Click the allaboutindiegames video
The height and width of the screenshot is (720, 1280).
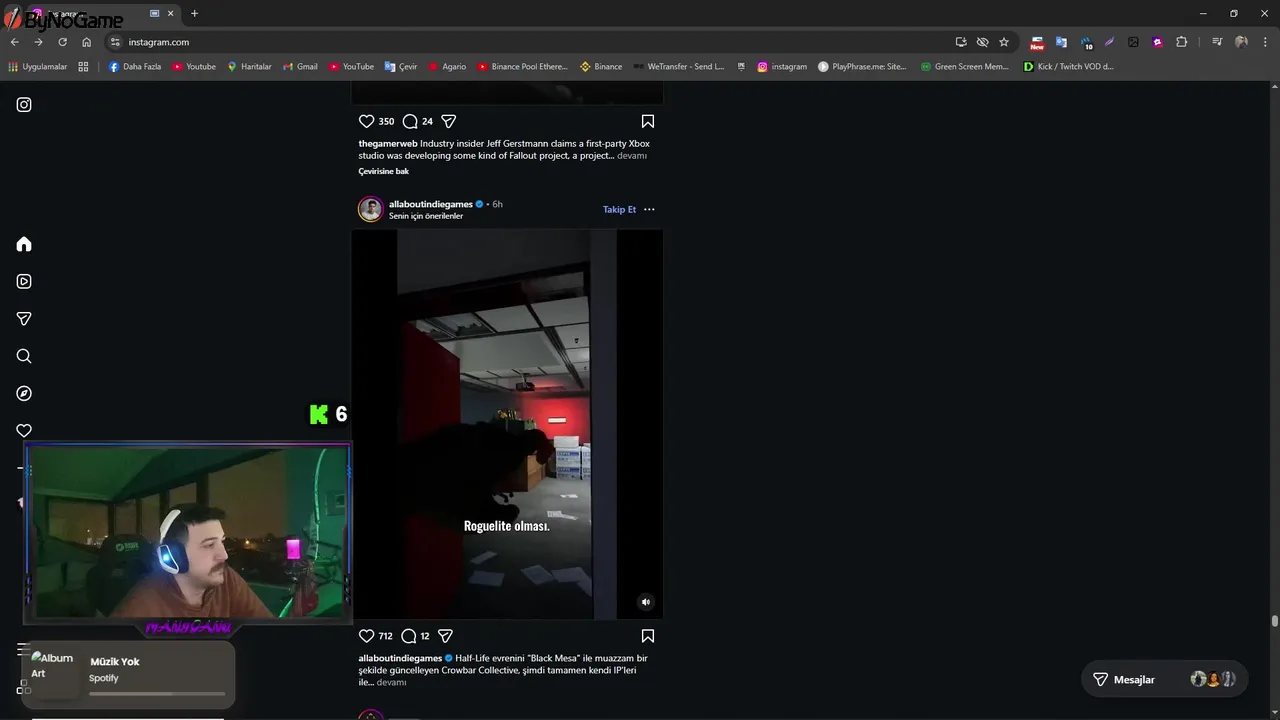[x=507, y=424]
